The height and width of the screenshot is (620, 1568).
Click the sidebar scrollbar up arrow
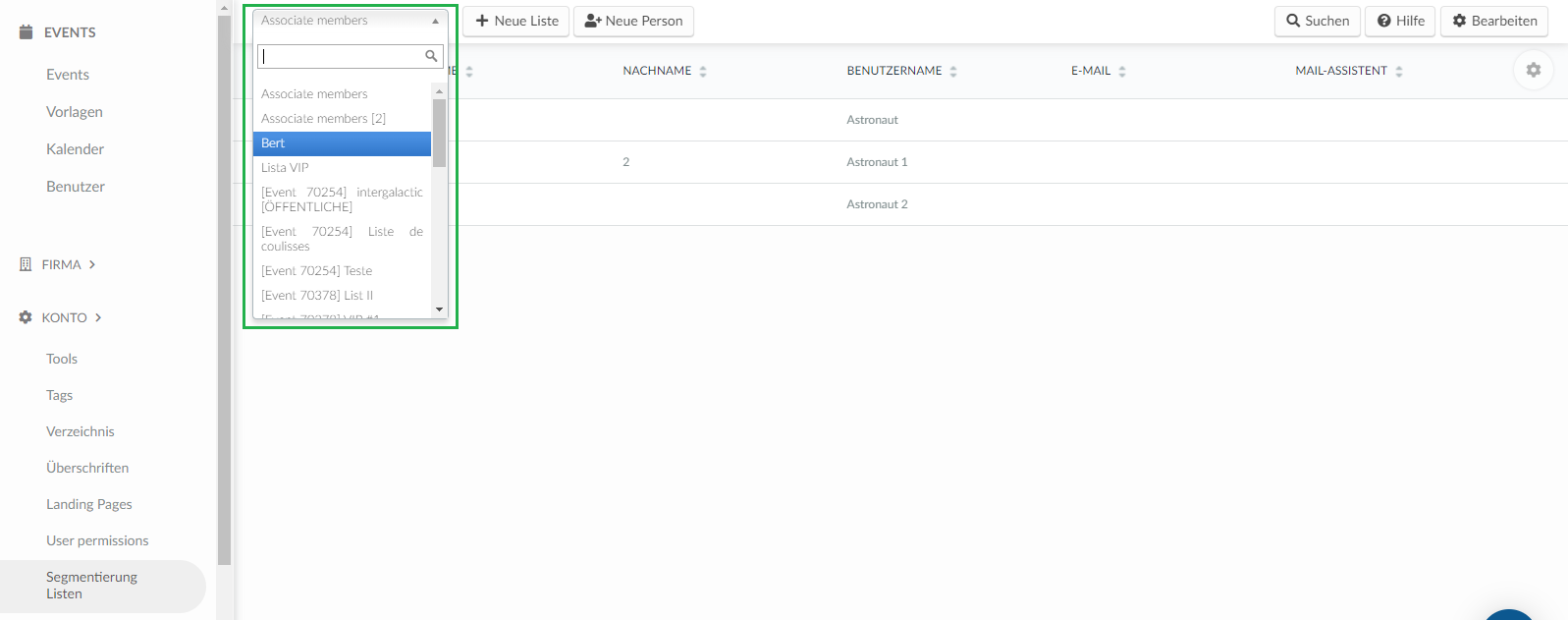click(224, 8)
